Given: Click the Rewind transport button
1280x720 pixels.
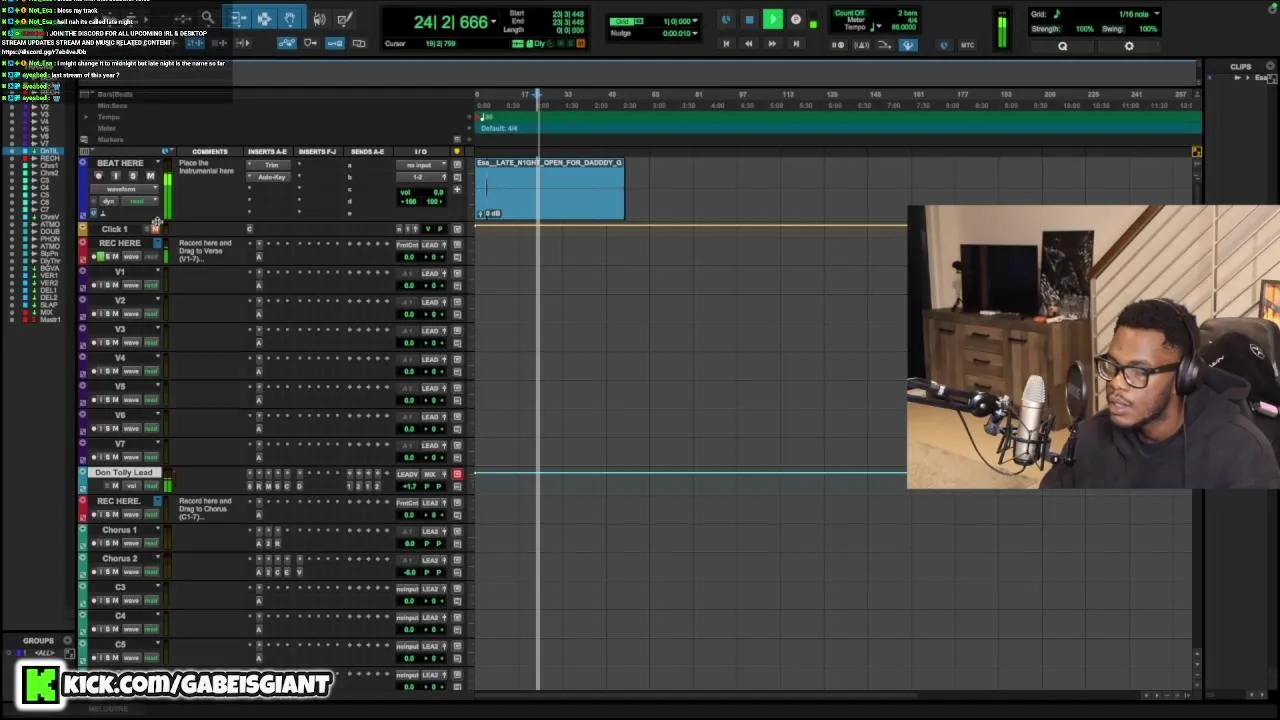Looking at the screenshot, I should (749, 44).
